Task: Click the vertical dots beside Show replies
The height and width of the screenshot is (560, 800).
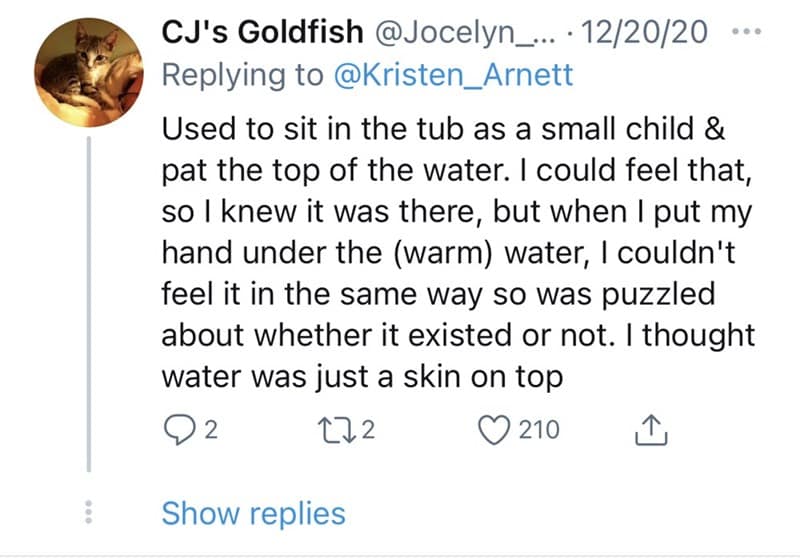Action: tap(88, 513)
